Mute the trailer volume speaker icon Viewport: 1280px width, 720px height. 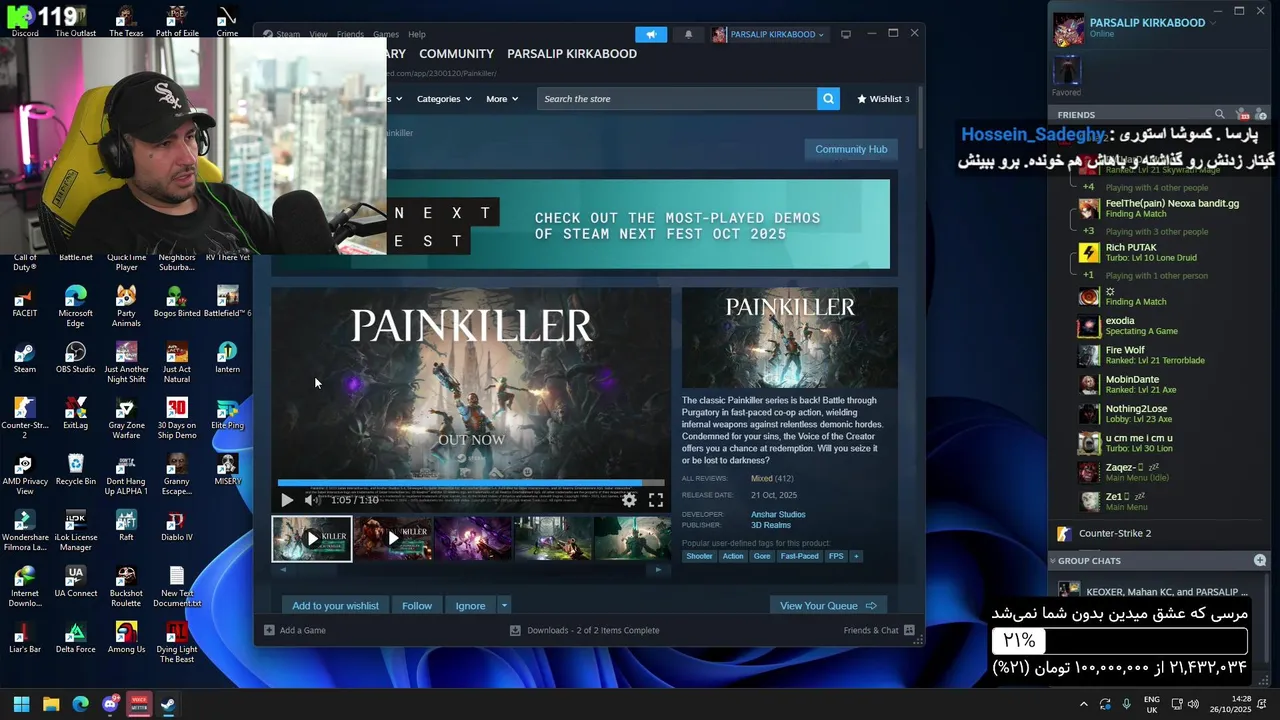pyautogui.click(x=312, y=500)
